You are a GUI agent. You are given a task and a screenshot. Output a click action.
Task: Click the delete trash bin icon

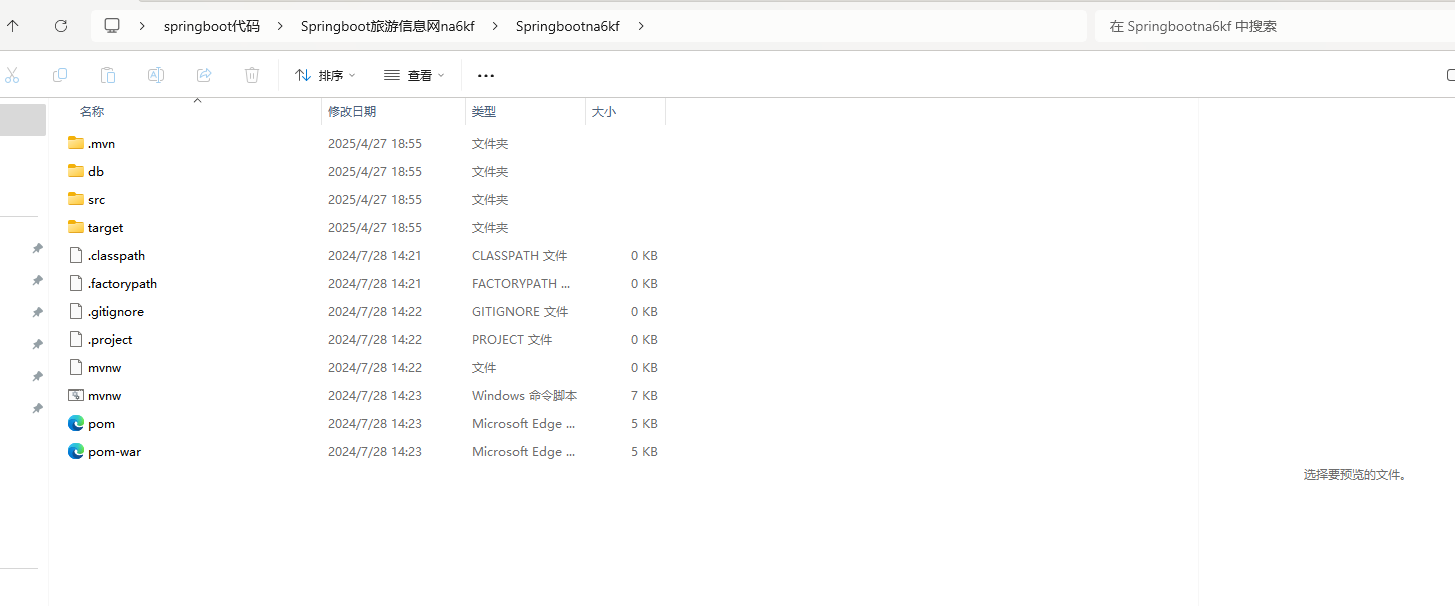[252, 75]
